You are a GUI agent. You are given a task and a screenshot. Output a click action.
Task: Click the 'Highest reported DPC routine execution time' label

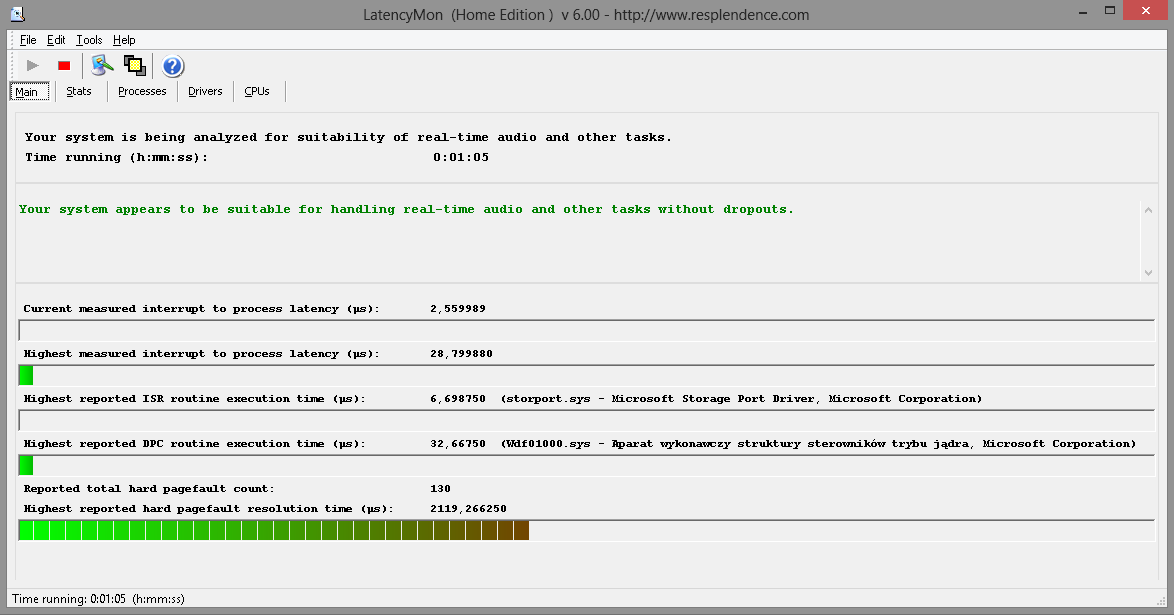tap(195, 443)
